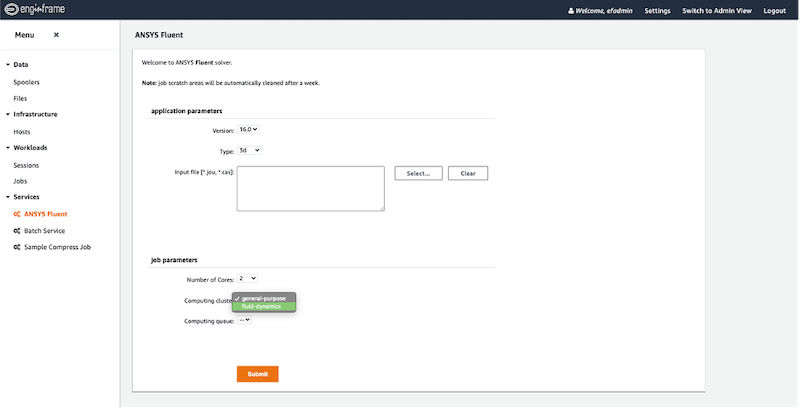The image size is (800, 409).
Task: Select fluid-dynamics from the cluster list
Action: [x=264, y=306]
